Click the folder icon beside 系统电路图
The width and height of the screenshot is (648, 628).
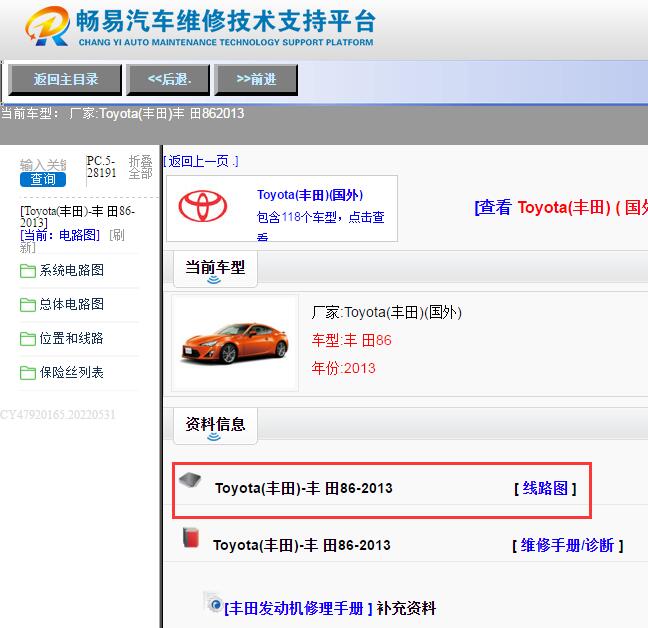click(x=28, y=271)
